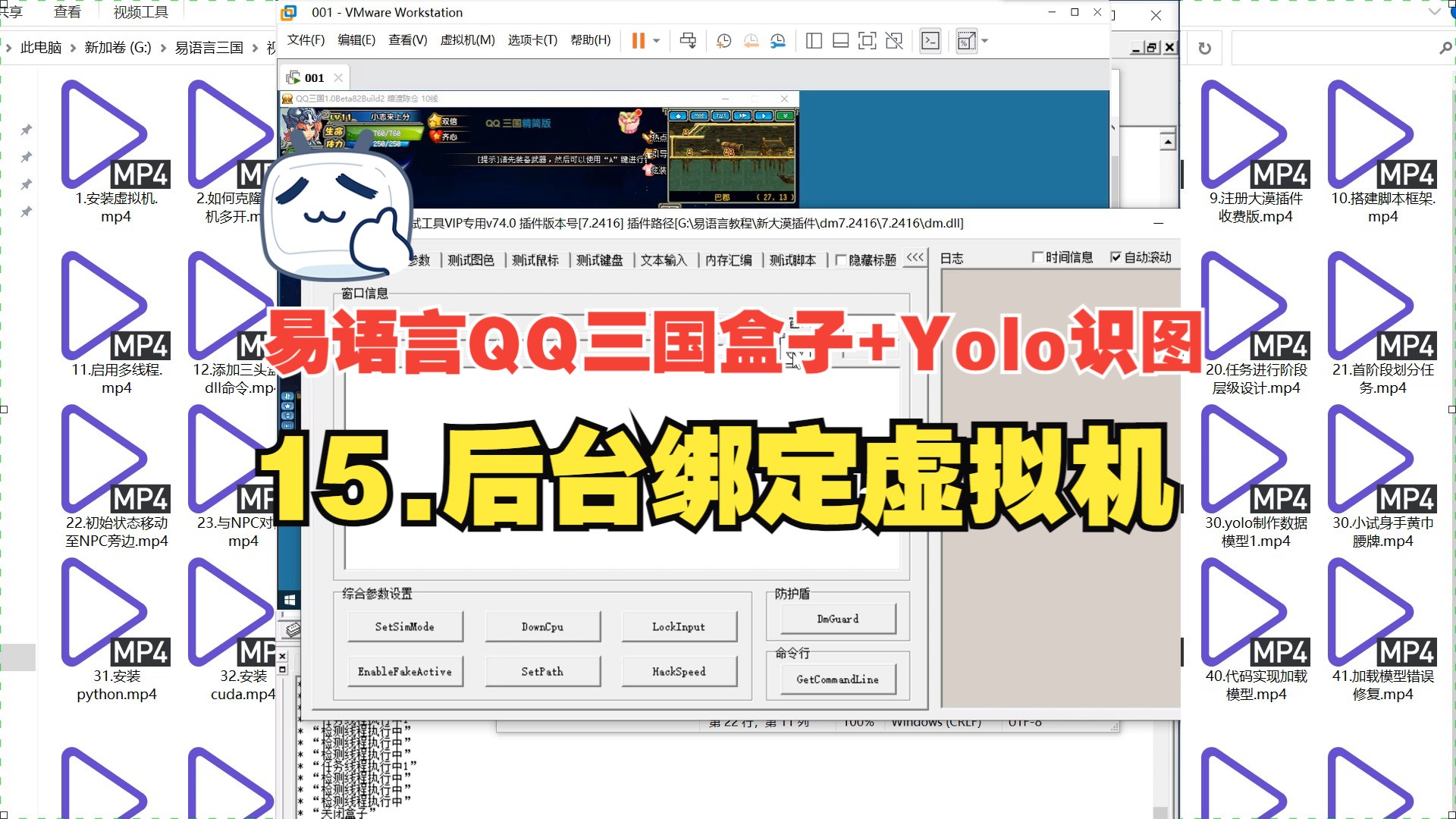Click the Explorer search magnifier icon

pos(1445,49)
